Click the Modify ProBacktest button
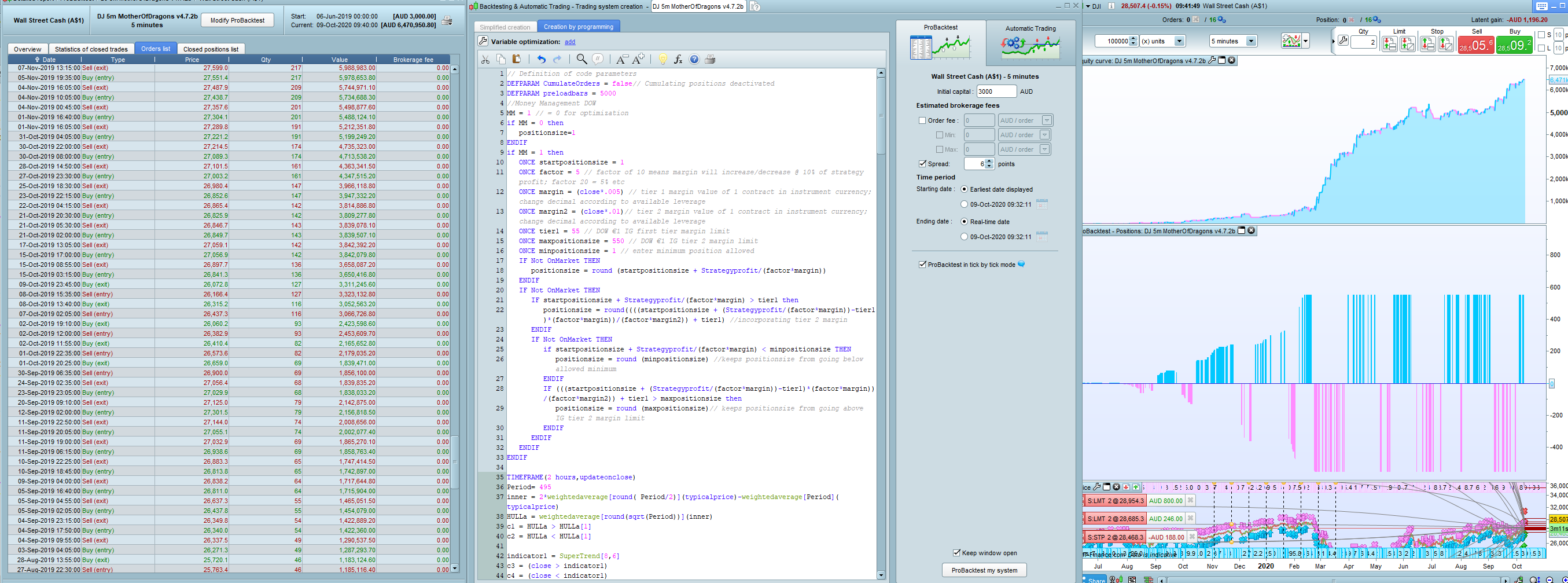The image size is (1568, 583). coord(237,20)
